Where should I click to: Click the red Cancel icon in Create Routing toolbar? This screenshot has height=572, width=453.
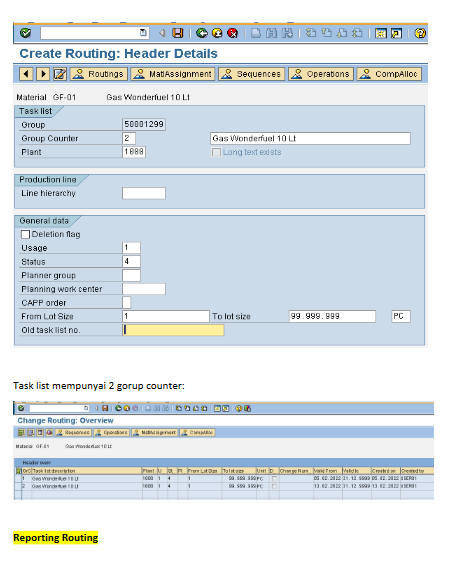click(232, 33)
